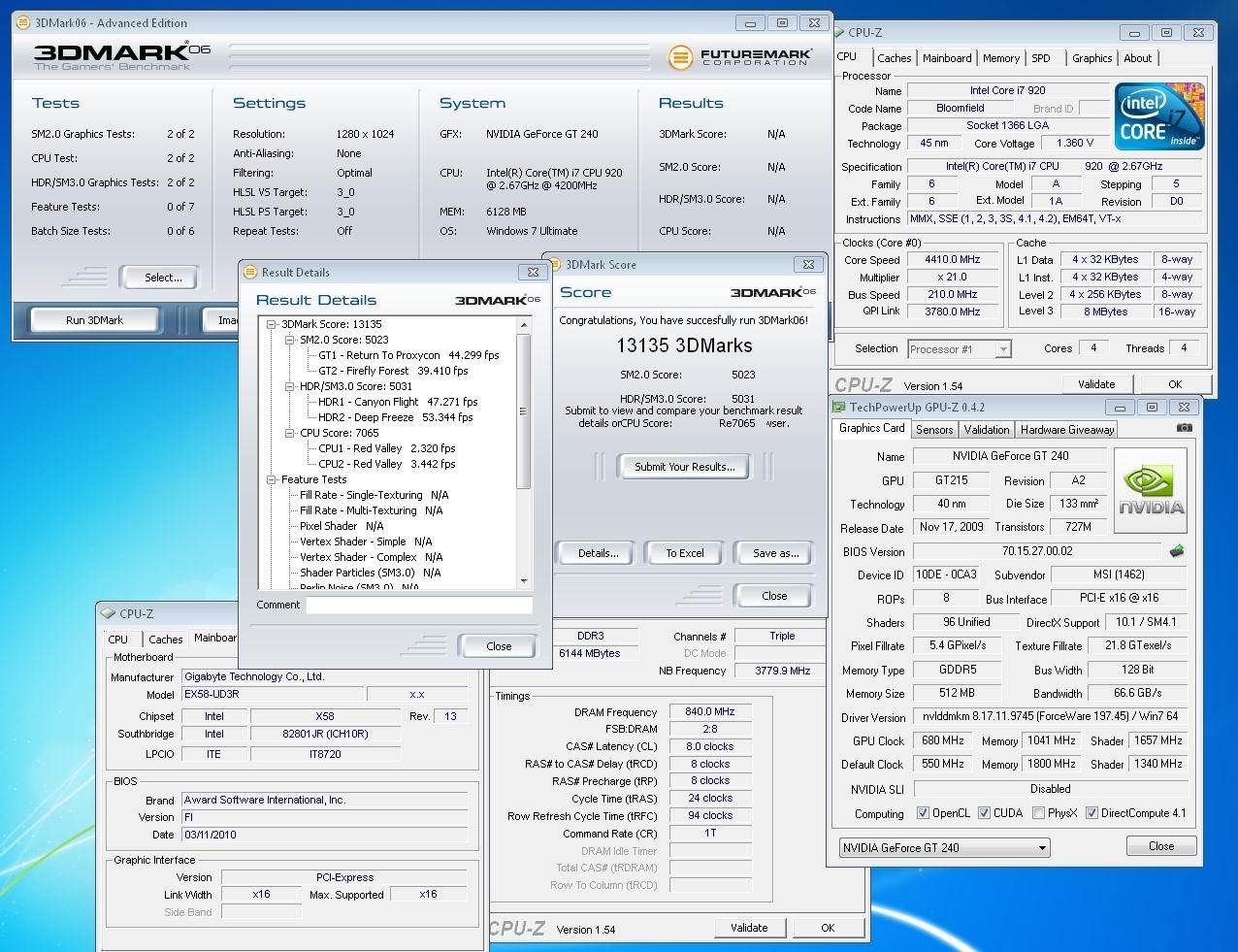Image resolution: width=1238 pixels, height=952 pixels.
Task: Select GT1 - Return To Proxycon result
Action: click(408, 355)
